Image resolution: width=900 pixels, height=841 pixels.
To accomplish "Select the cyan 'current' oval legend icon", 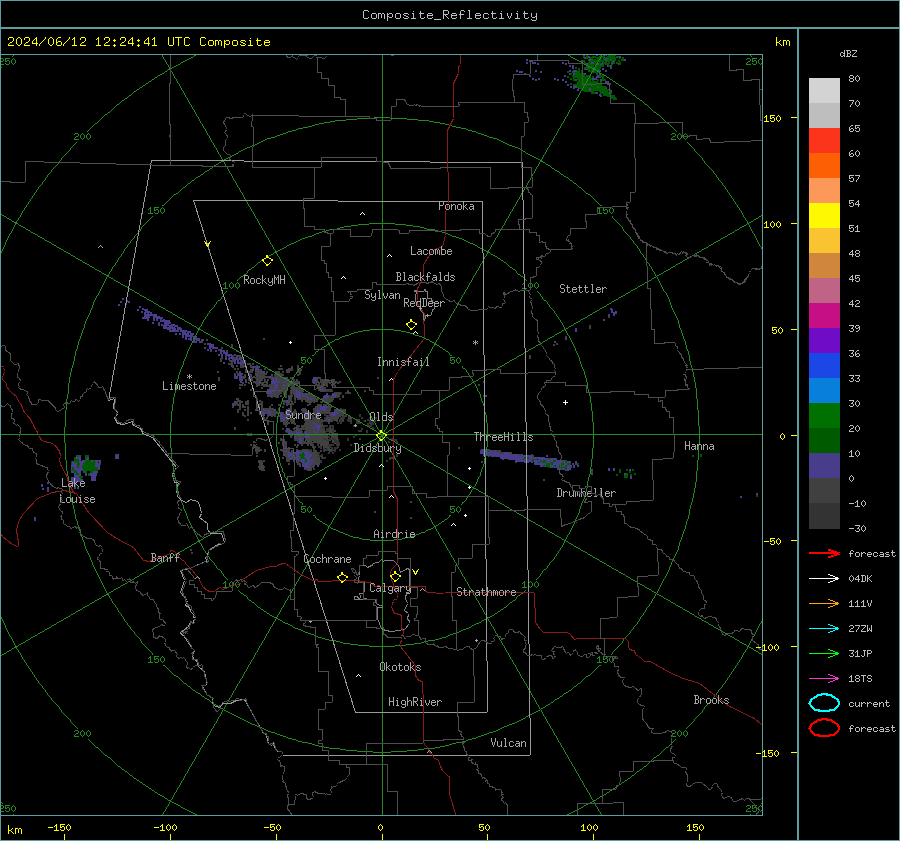I will pos(824,703).
